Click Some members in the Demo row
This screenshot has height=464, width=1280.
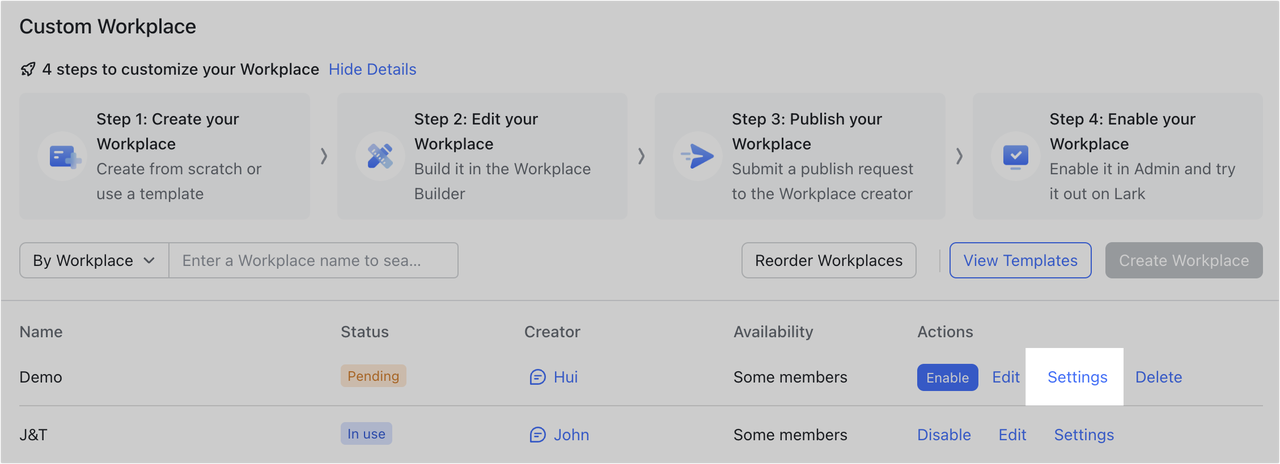tap(790, 377)
